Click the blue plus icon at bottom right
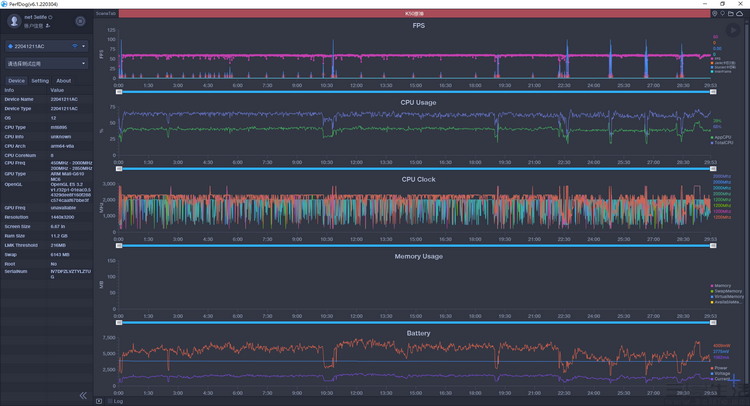Screen dimensions: 750x406 click(735, 380)
